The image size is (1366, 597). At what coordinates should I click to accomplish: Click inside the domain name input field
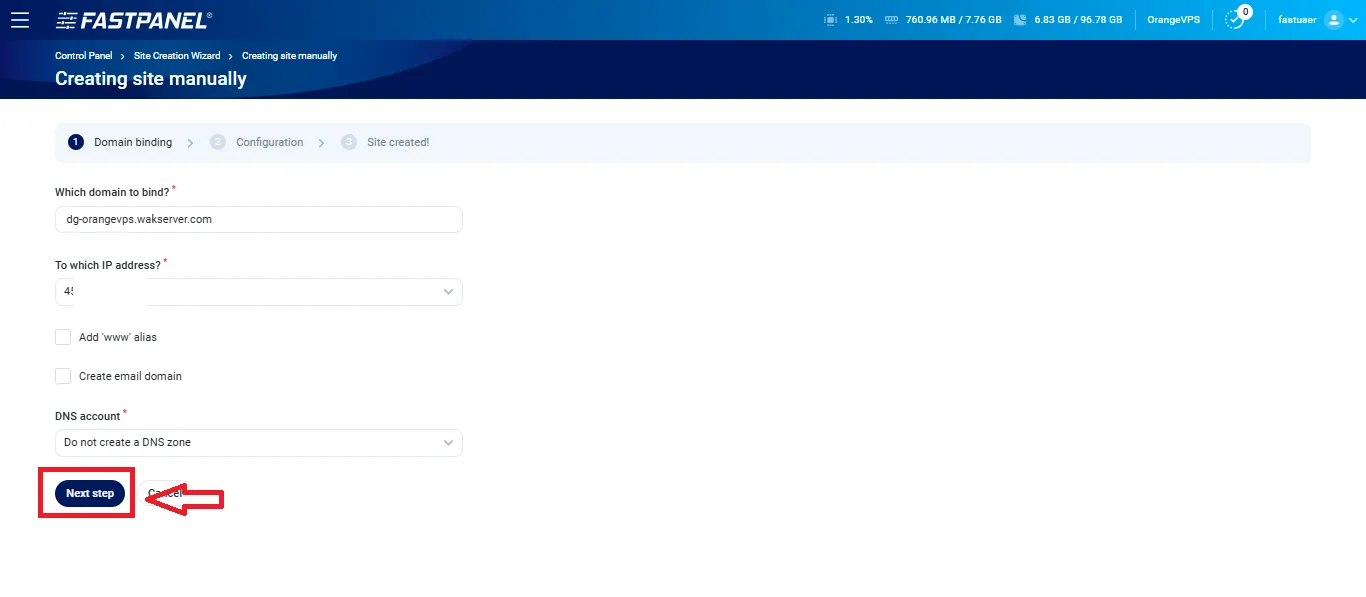pos(258,219)
